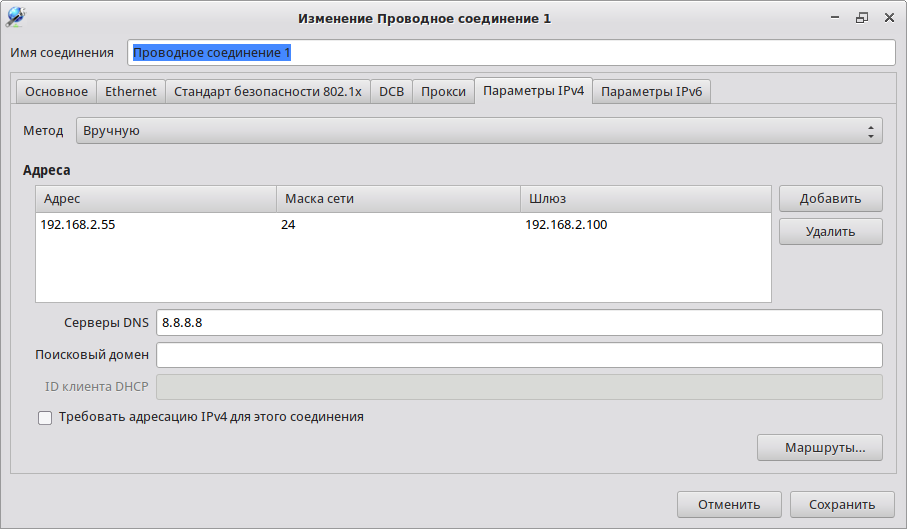Click the Отменить button
The image size is (907, 529).
click(729, 504)
